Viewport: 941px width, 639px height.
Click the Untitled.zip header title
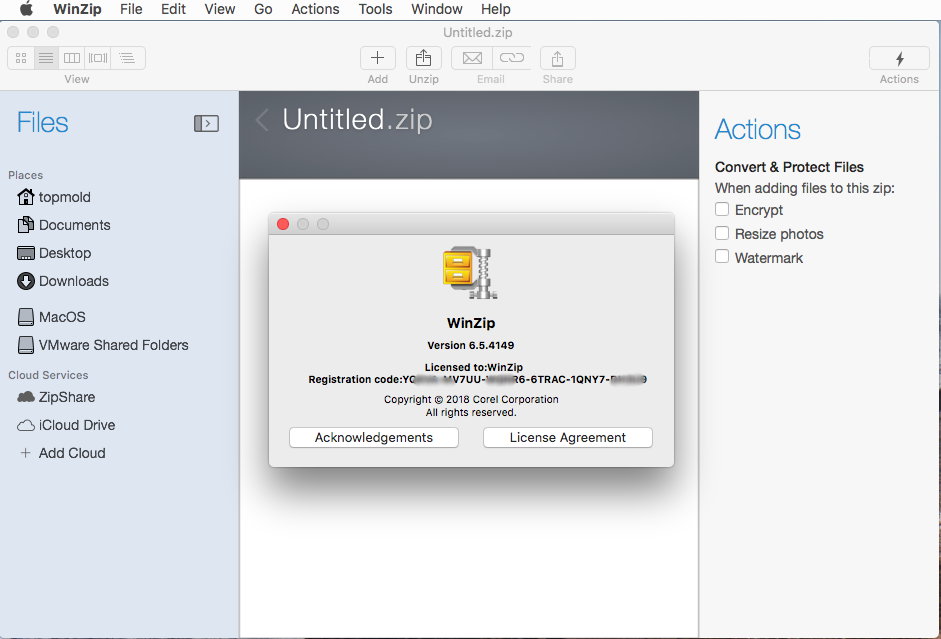357,119
